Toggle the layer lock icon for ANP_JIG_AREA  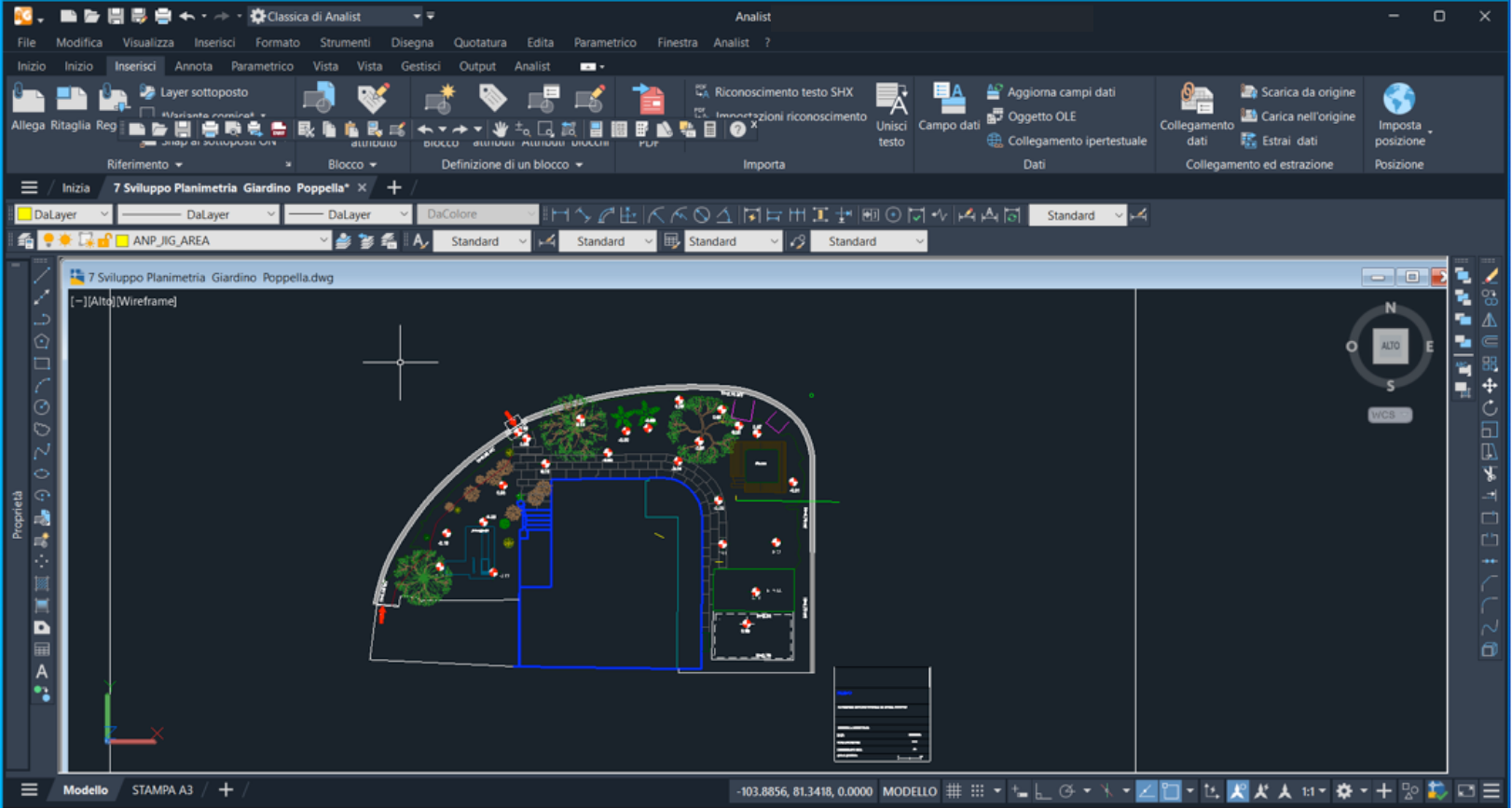pyautogui.click(x=104, y=240)
